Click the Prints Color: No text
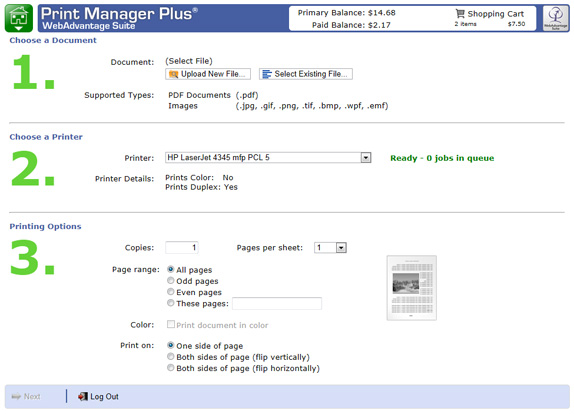The image size is (574, 414). pyautogui.click(x=199, y=178)
